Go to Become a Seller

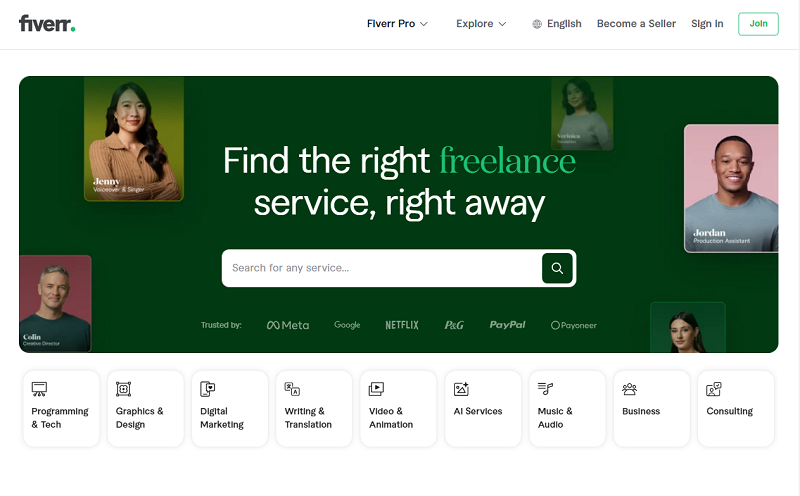coord(636,24)
